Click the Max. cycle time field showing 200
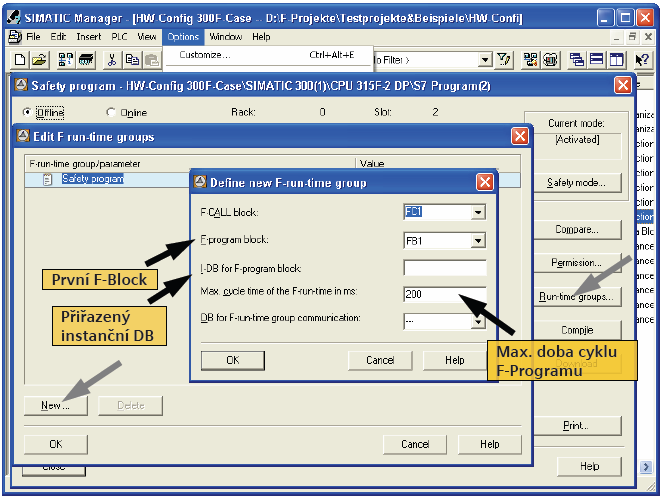The width and height of the screenshot is (663, 497). (x=445, y=294)
